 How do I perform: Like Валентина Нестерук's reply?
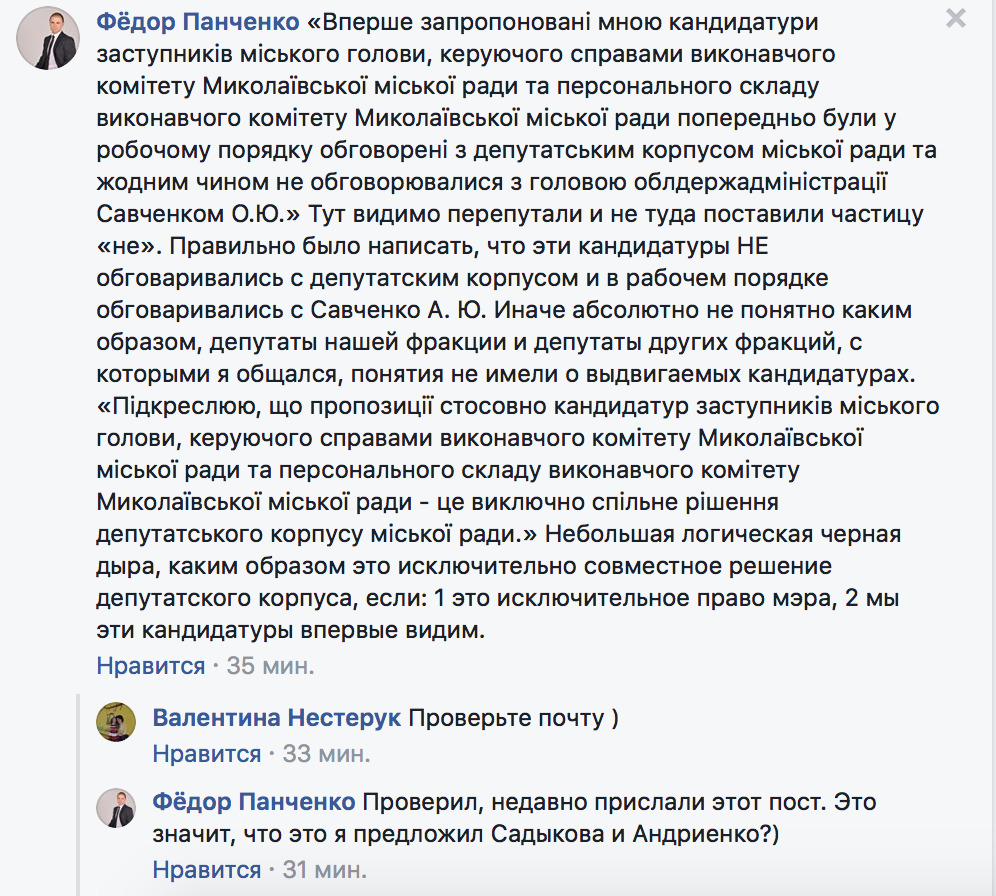pos(206,753)
